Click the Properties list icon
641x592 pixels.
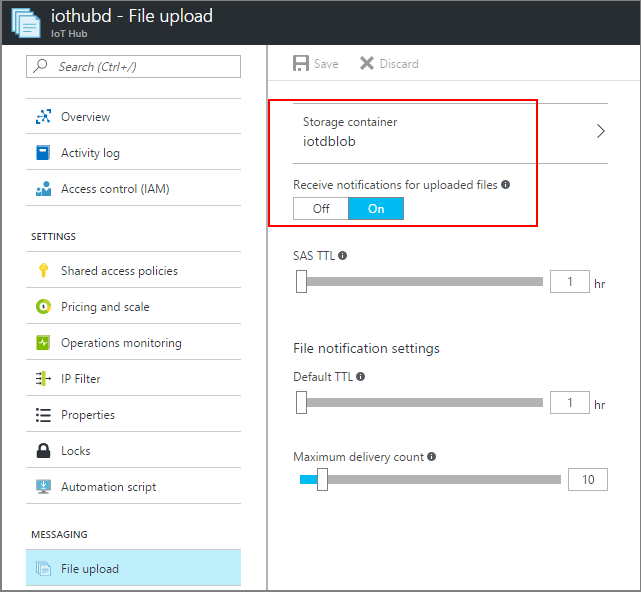[x=43, y=415]
